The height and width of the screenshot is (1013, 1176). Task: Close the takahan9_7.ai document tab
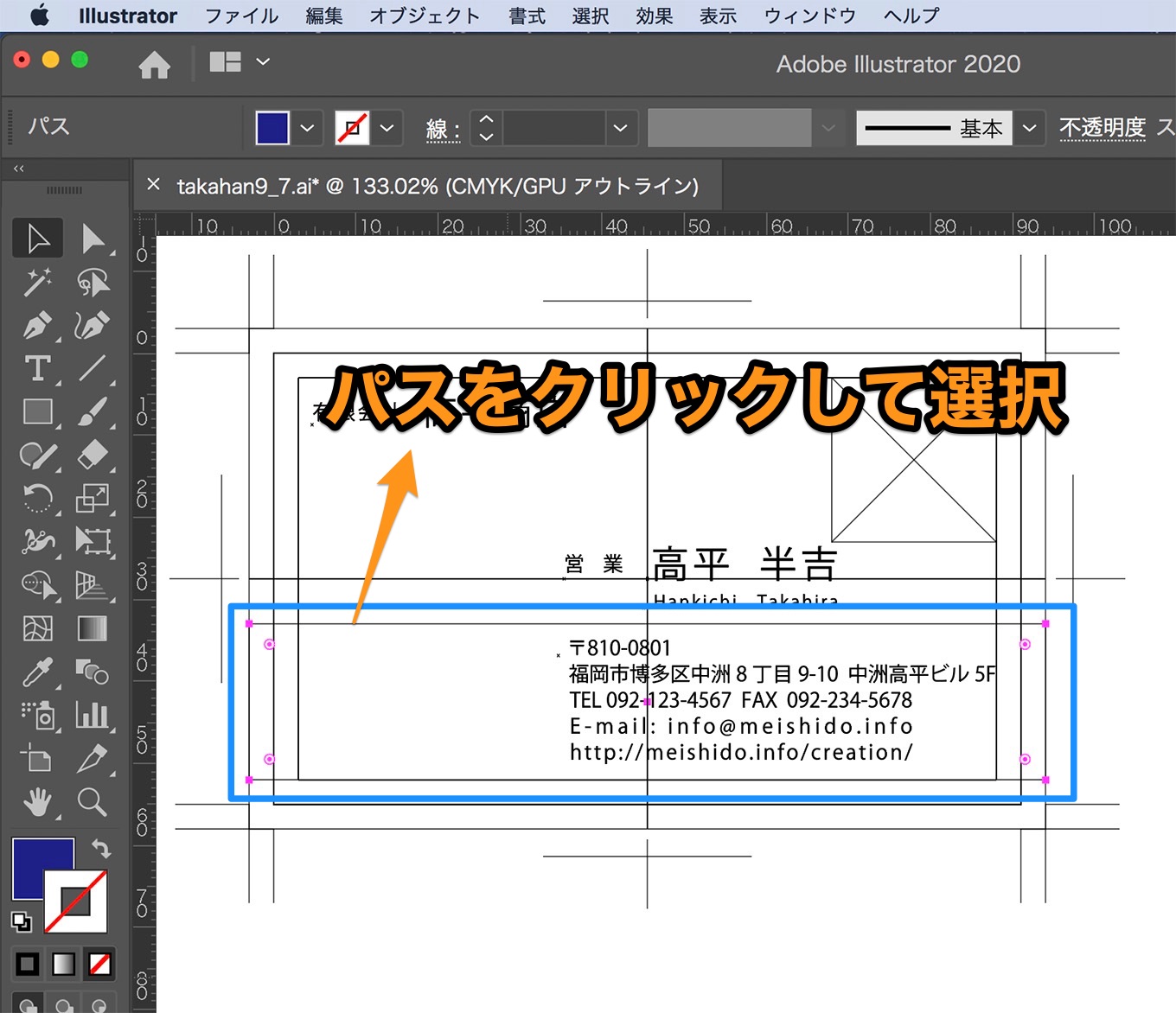[x=154, y=184]
